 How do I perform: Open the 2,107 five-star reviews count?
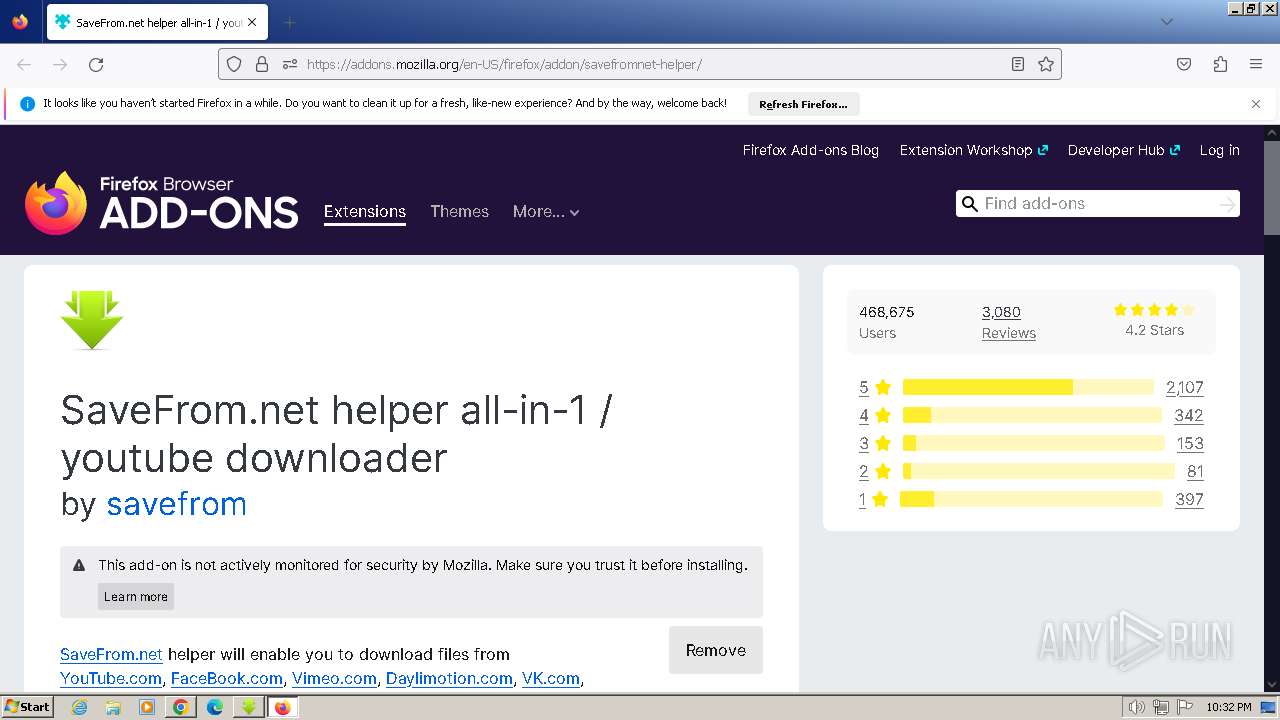point(1184,387)
